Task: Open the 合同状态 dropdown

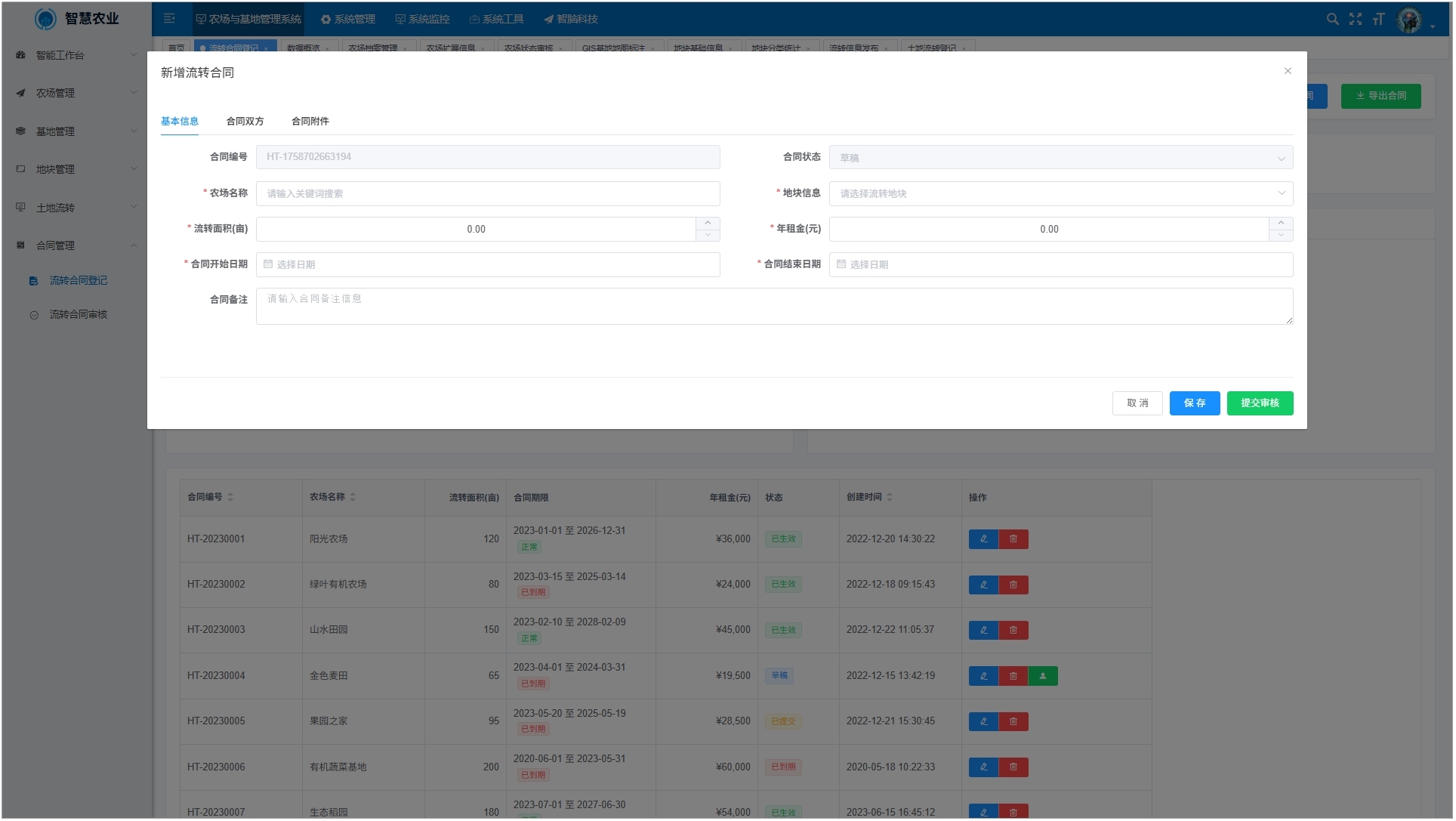Action: coord(1060,158)
